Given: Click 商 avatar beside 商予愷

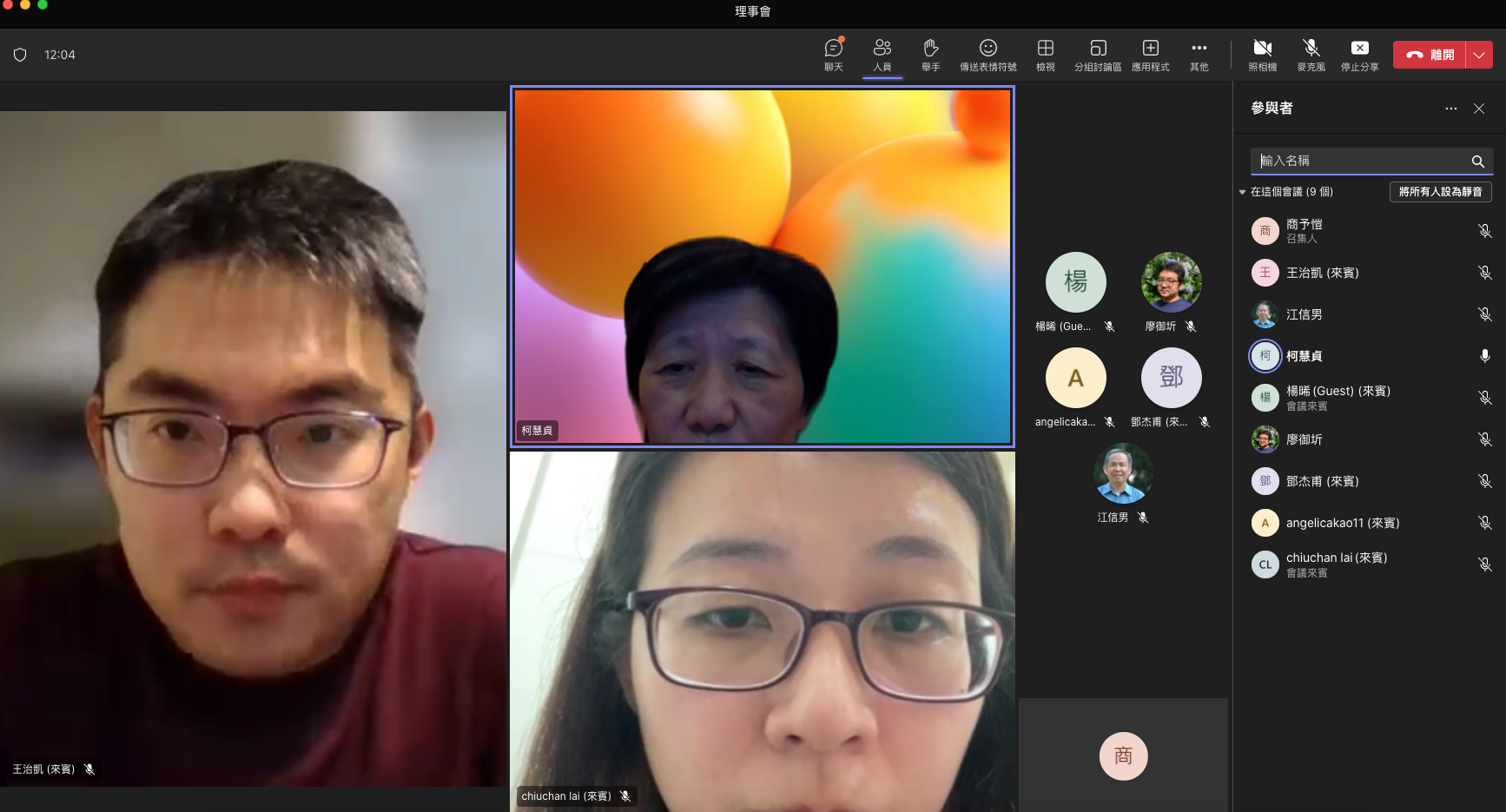Looking at the screenshot, I should 1265,231.
